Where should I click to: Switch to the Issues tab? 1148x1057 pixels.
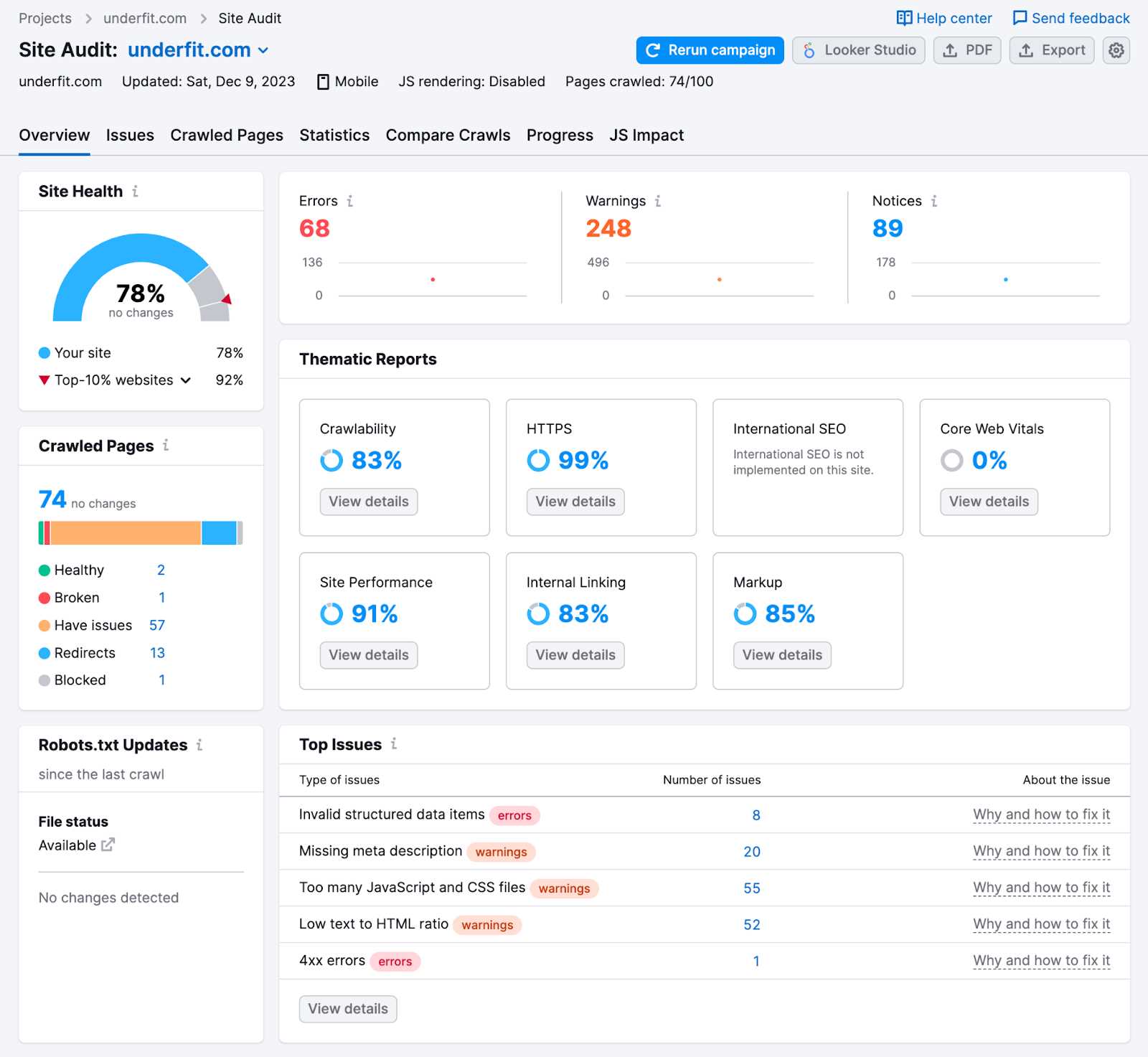pyautogui.click(x=130, y=135)
